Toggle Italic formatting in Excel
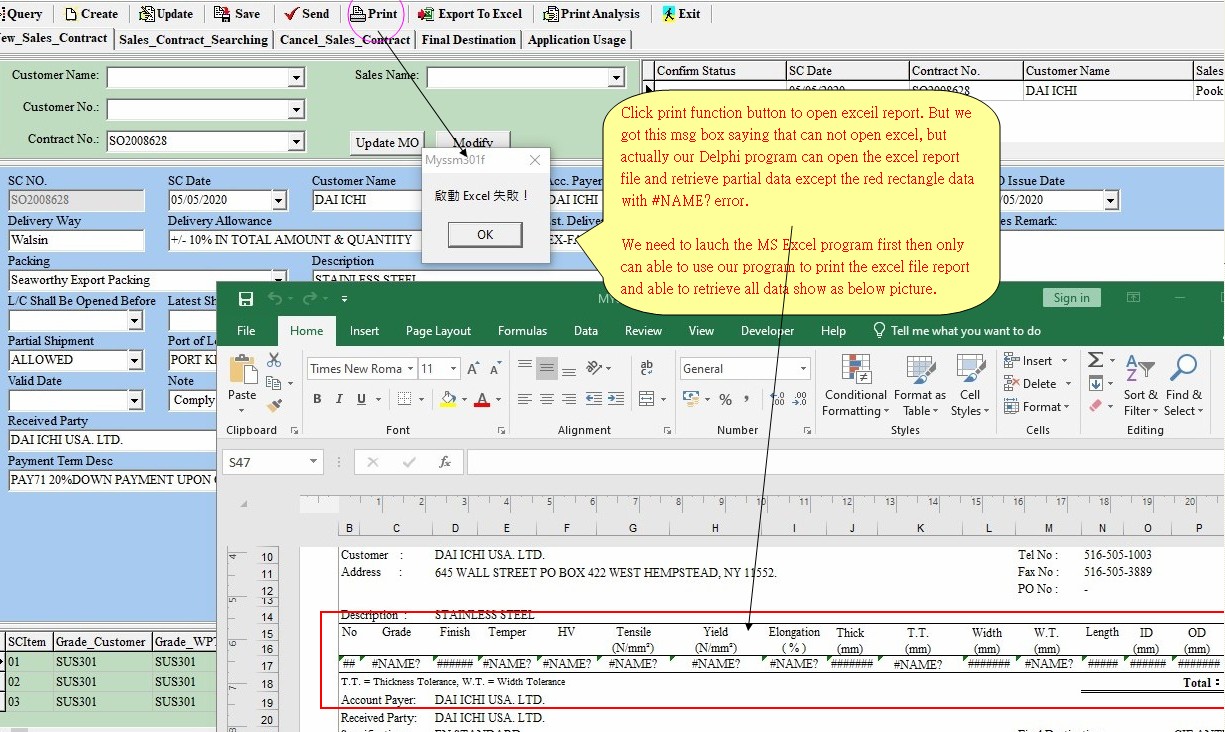 (339, 399)
